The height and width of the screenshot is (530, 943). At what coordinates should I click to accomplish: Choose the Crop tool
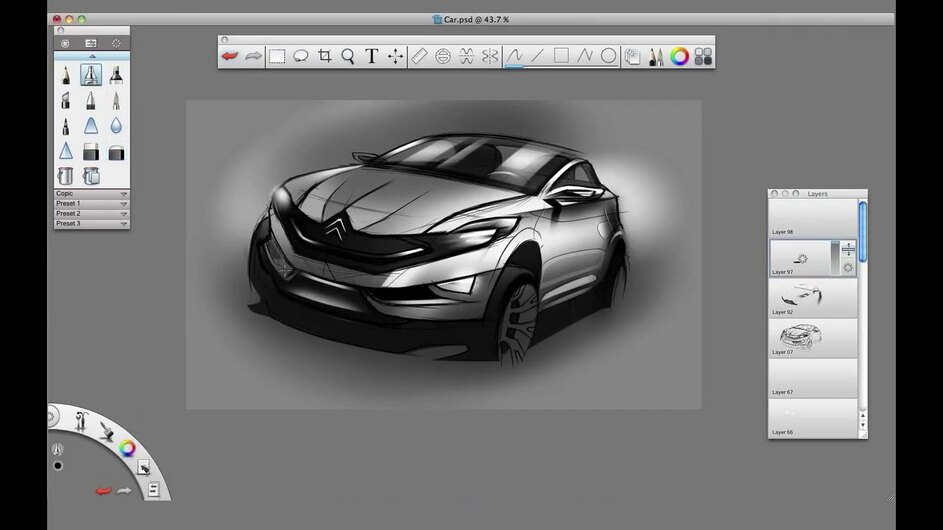[x=325, y=56]
